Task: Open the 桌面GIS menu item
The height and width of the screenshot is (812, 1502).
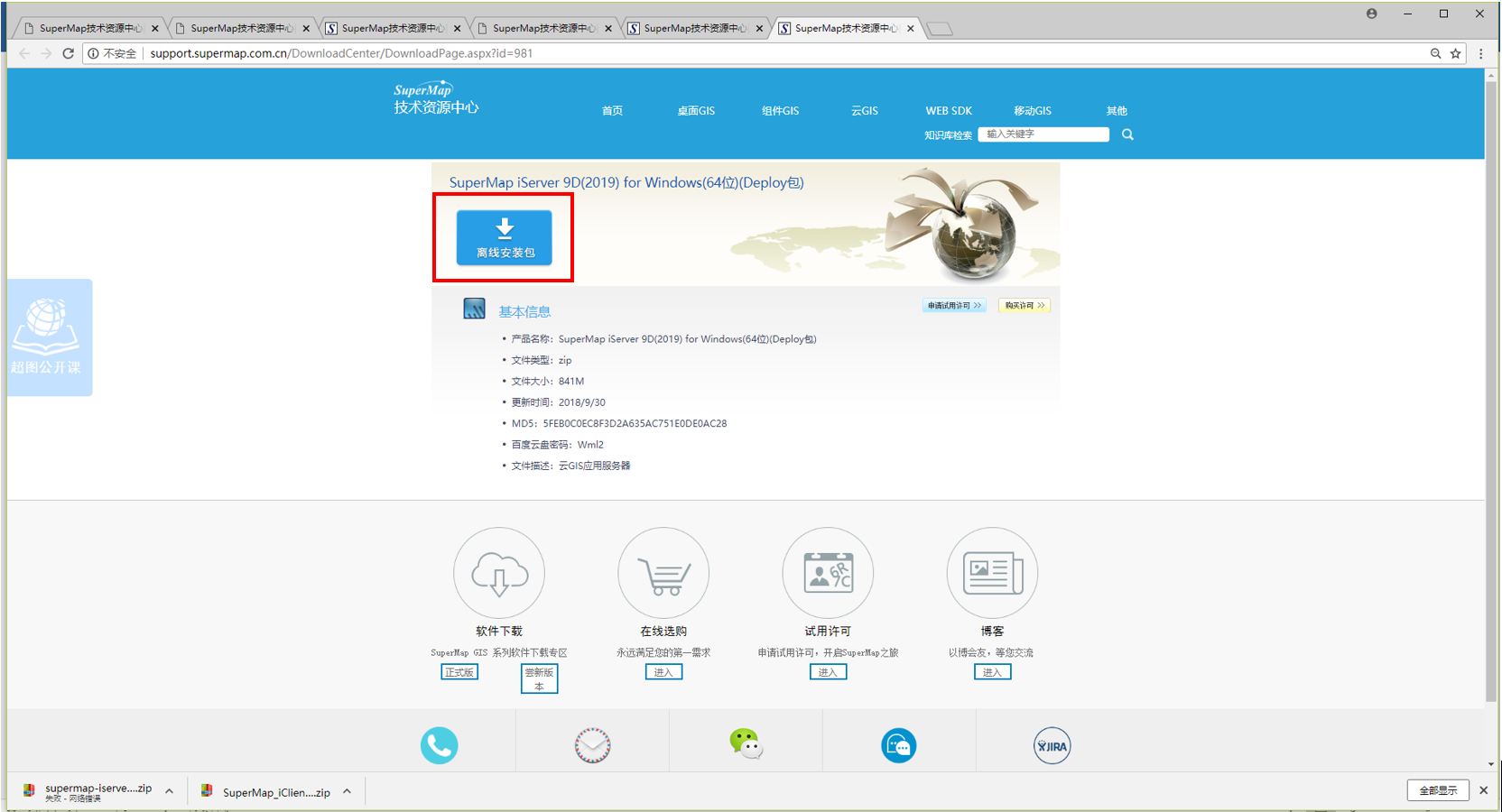Action: pyautogui.click(x=696, y=111)
